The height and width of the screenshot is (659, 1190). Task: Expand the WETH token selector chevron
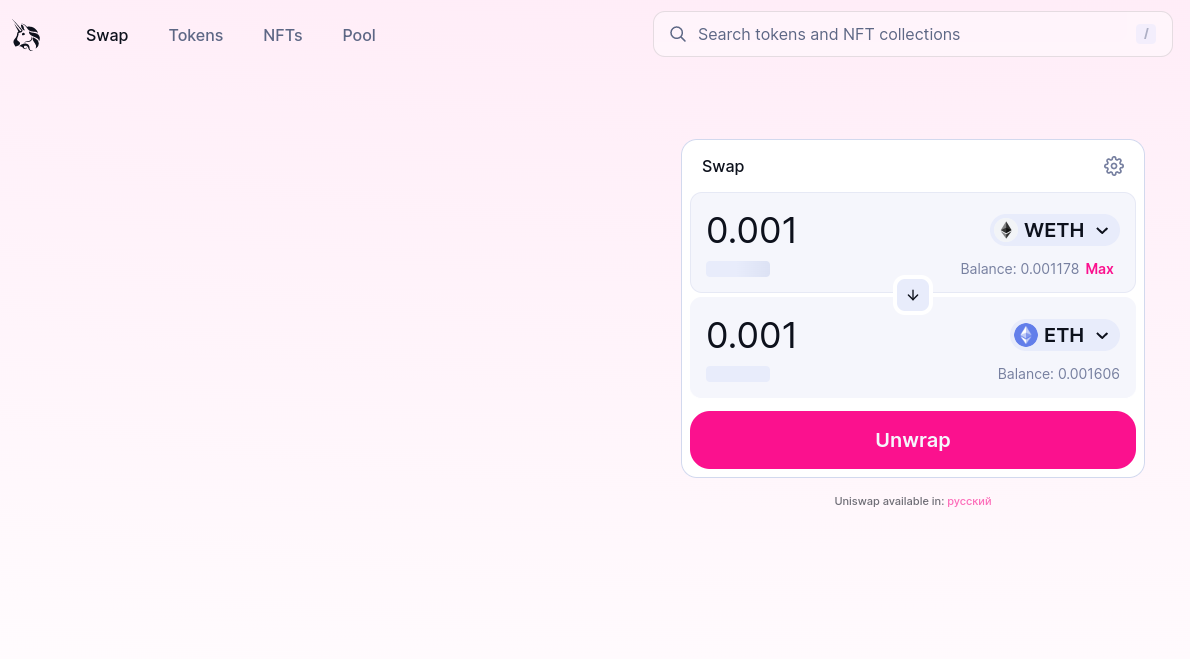[1102, 231]
